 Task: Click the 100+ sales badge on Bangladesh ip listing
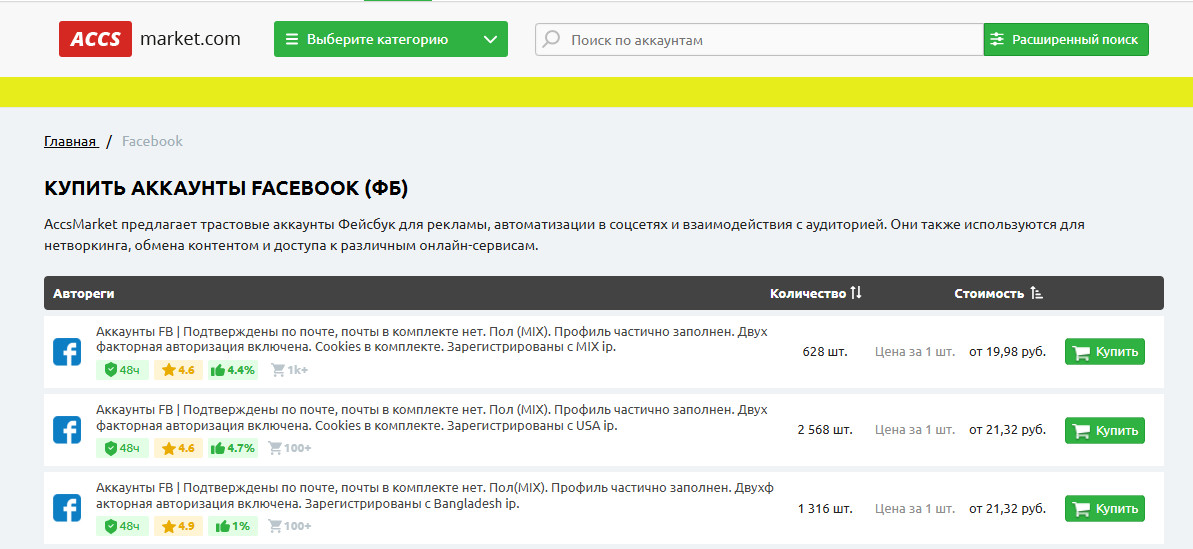coord(290,526)
